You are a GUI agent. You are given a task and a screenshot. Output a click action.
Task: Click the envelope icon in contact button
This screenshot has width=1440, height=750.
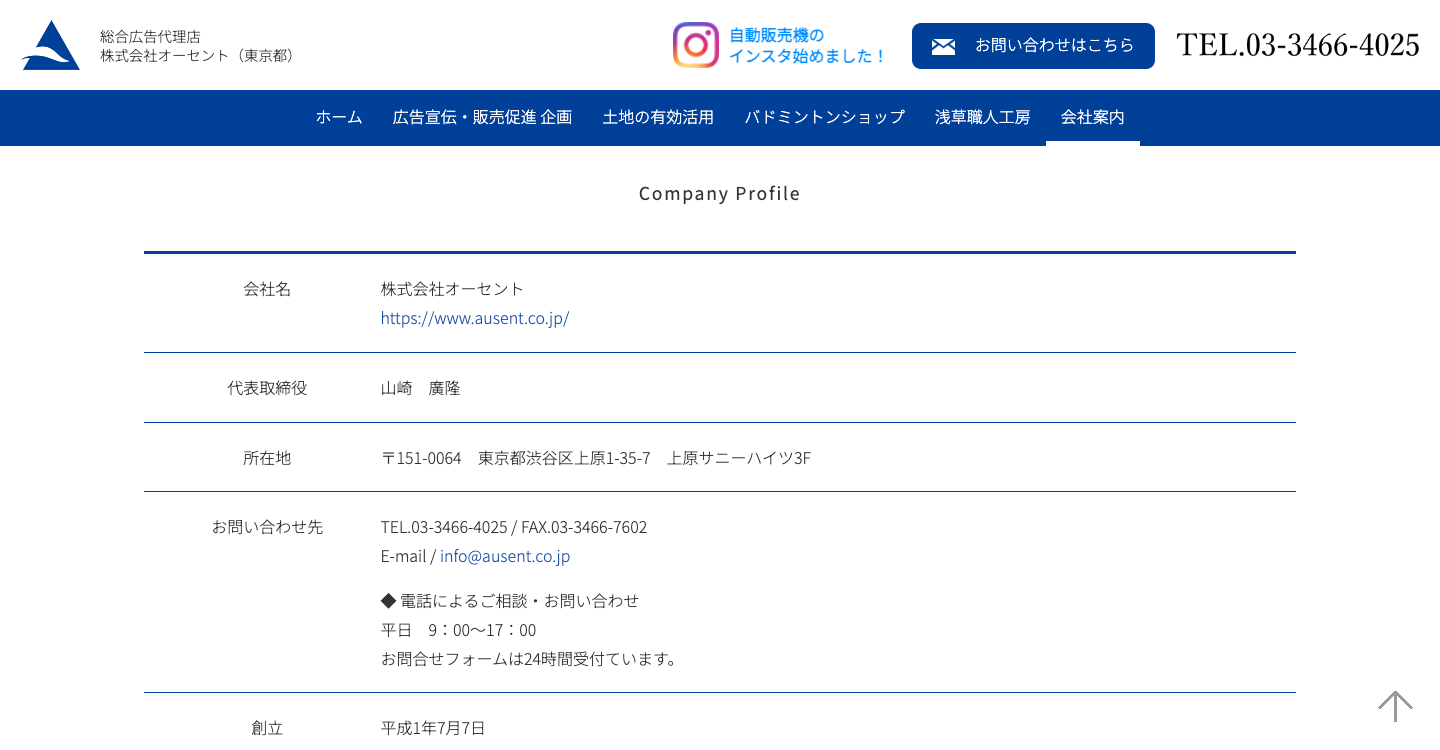click(943, 46)
